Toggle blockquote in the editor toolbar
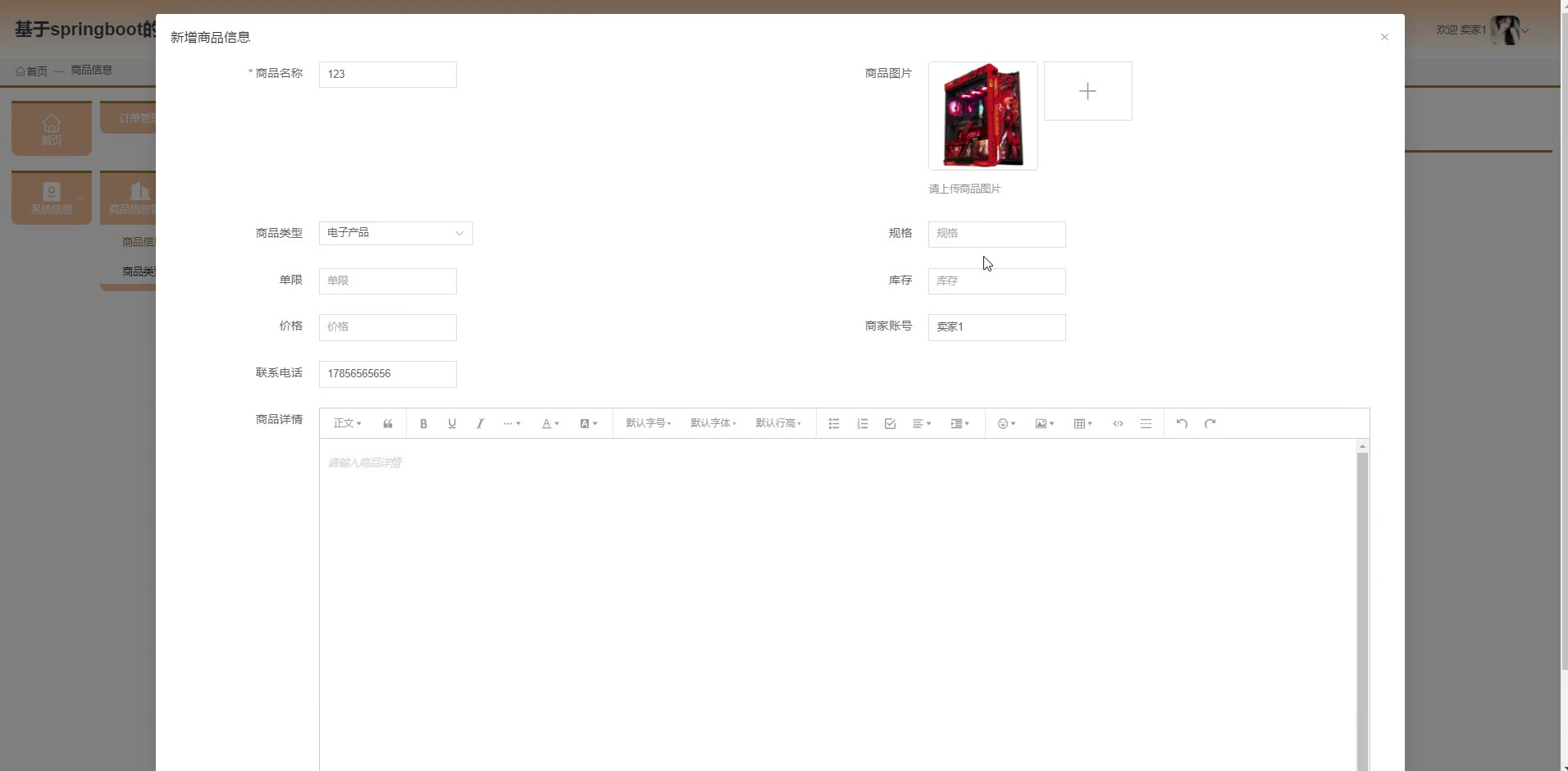 (x=388, y=424)
